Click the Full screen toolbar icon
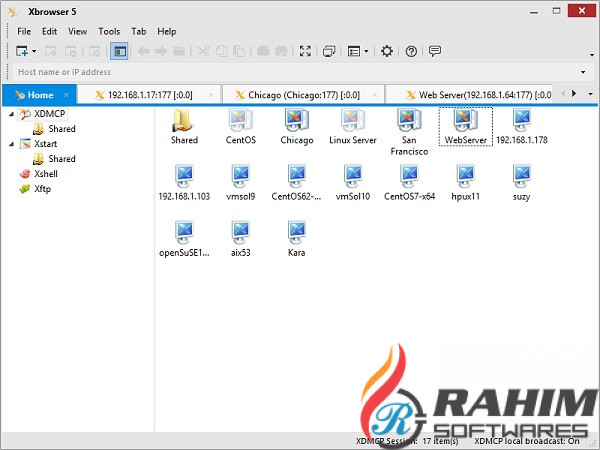Screen dimensions: 600x450 [x=305, y=51]
